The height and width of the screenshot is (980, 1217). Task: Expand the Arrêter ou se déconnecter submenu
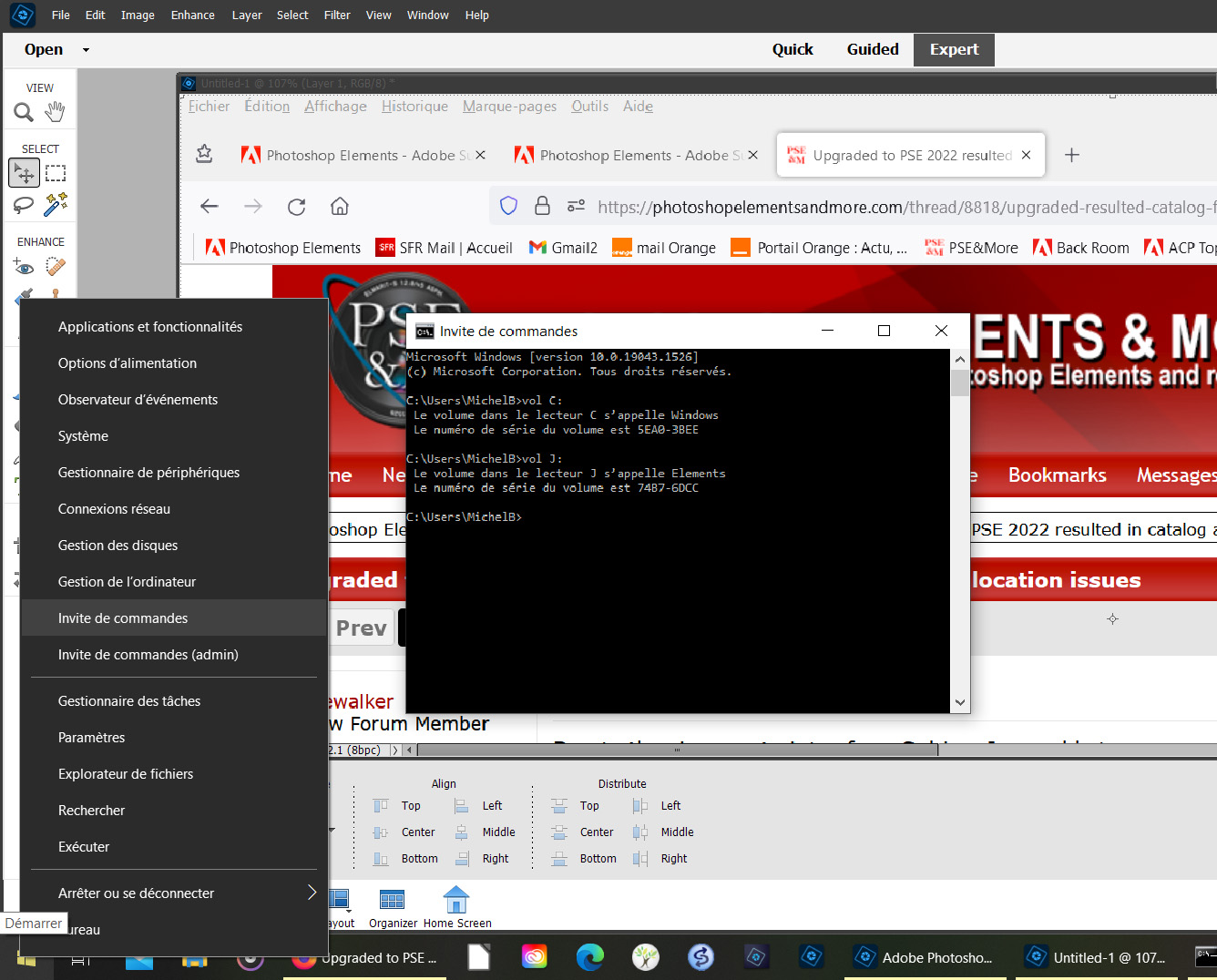click(x=312, y=893)
